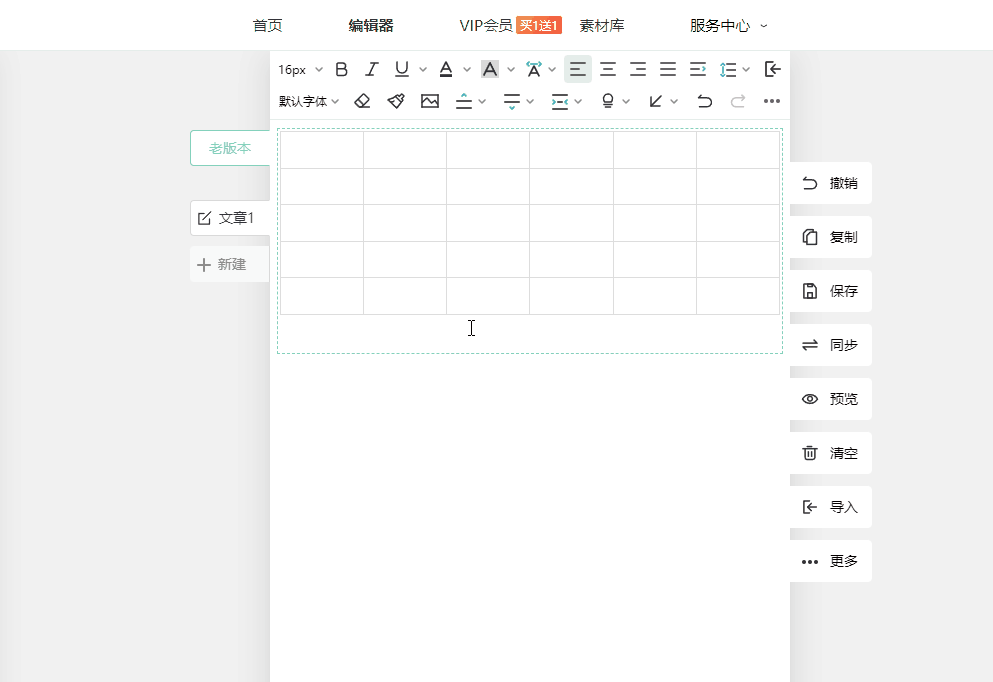The image size is (993, 682).
Task: Click the lightbulb icon in the toolbar
Action: pos(608,101)
